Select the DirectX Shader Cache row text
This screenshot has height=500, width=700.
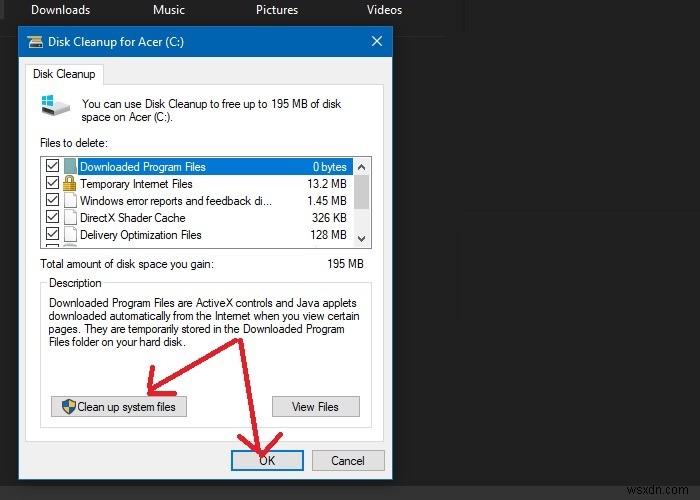click(133, 218)
